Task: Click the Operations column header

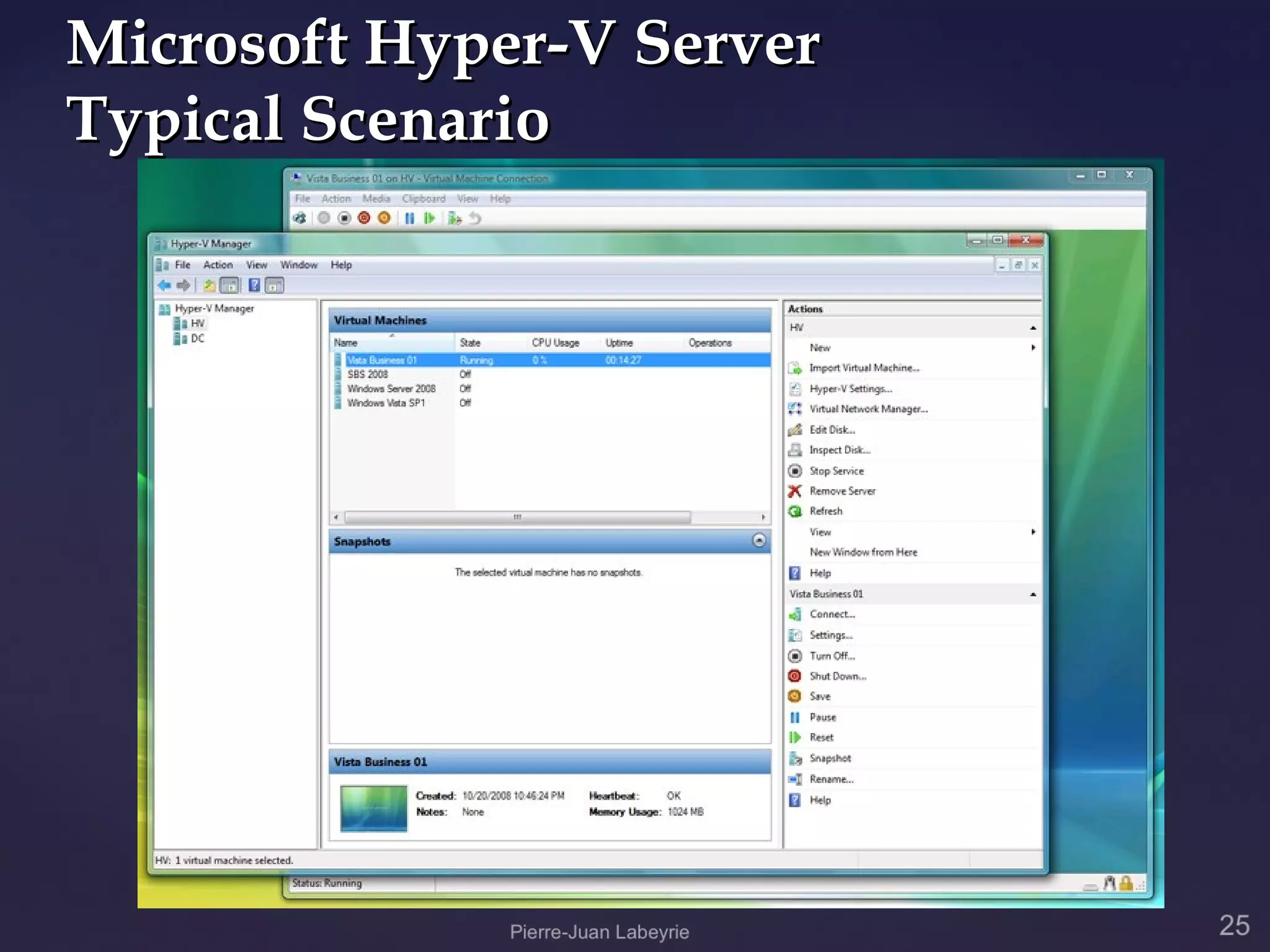Action: (x=727, y=343)
